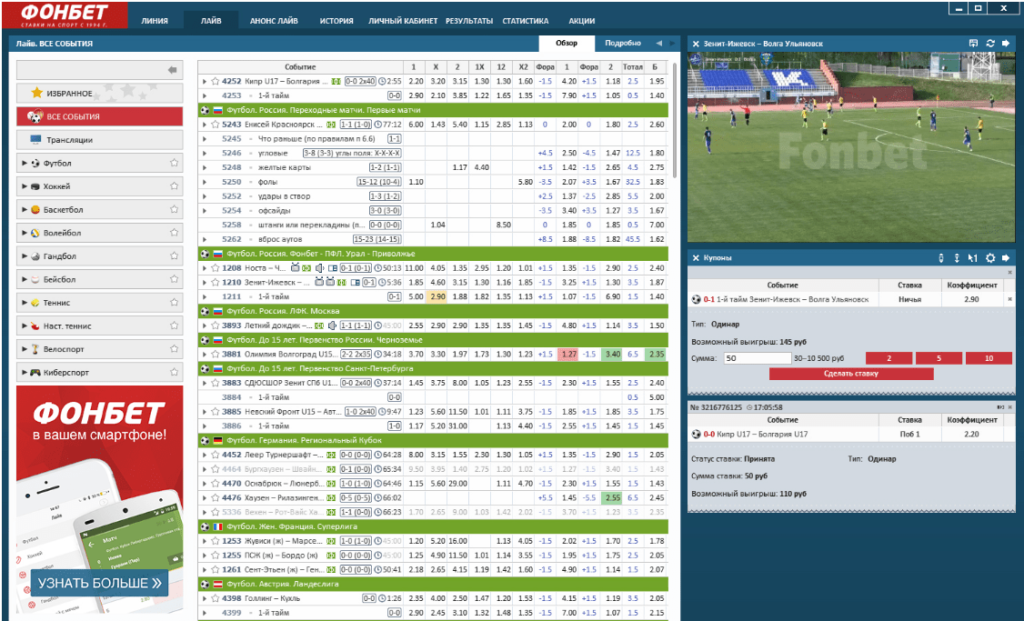
Task: Click the arrow icon in Купоны header
Action: click(1006, 257)
